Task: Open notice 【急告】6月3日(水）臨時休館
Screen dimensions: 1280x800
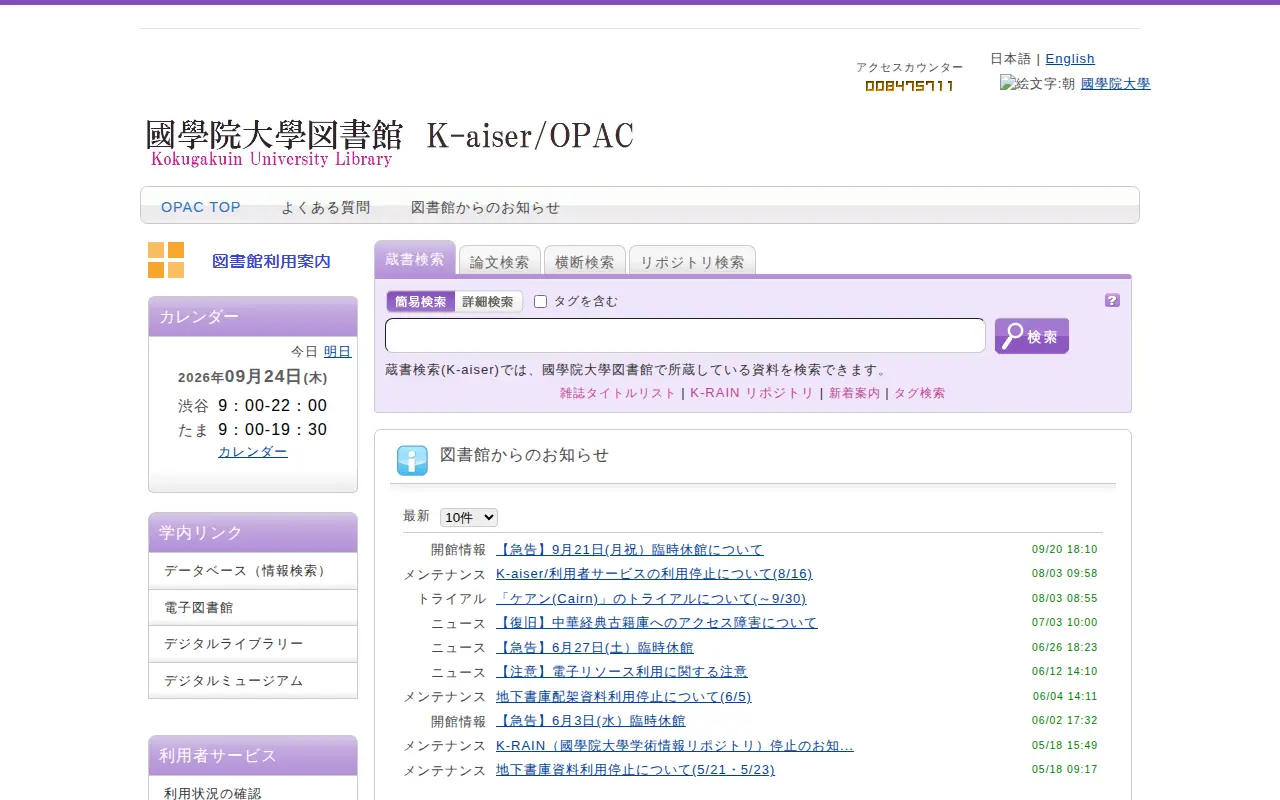Action: [591, 721]
